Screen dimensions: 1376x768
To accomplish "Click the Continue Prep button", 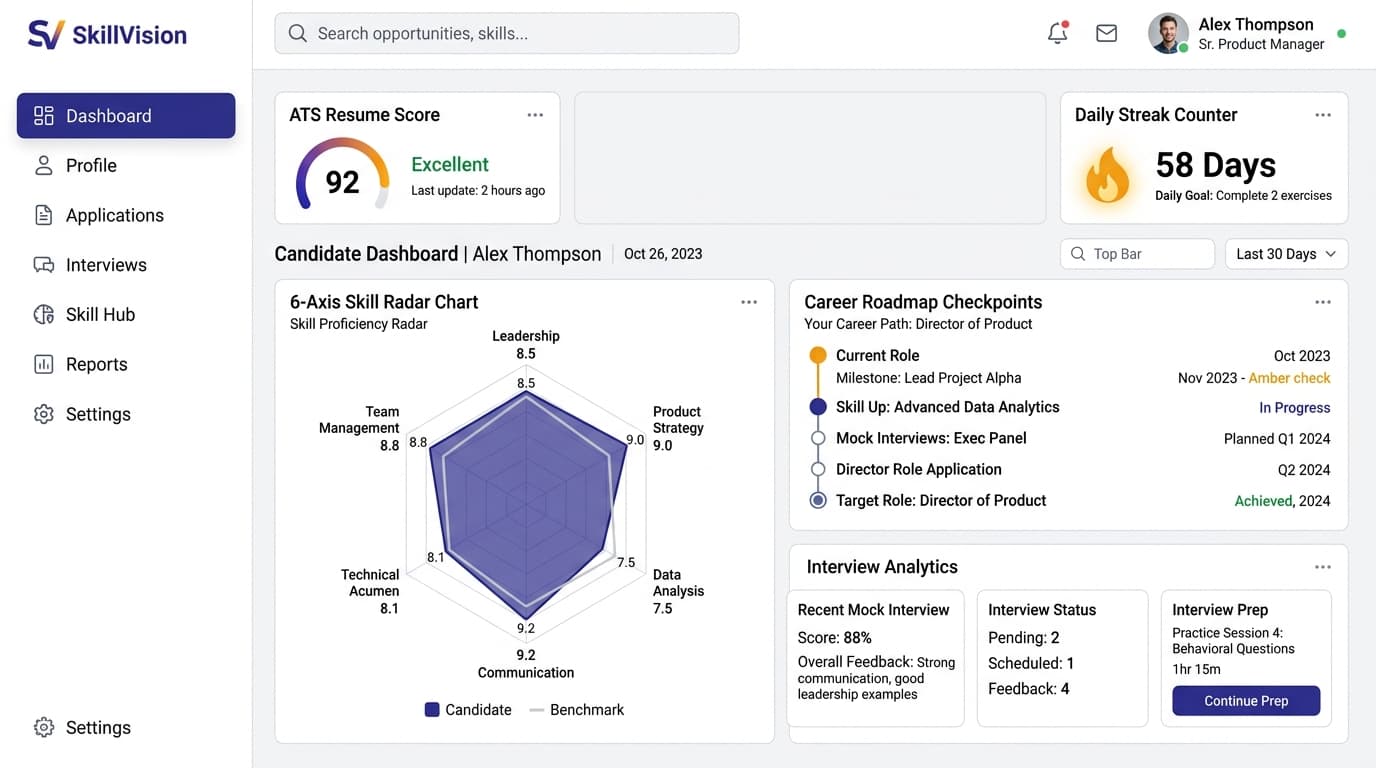I will (1246, 701).
